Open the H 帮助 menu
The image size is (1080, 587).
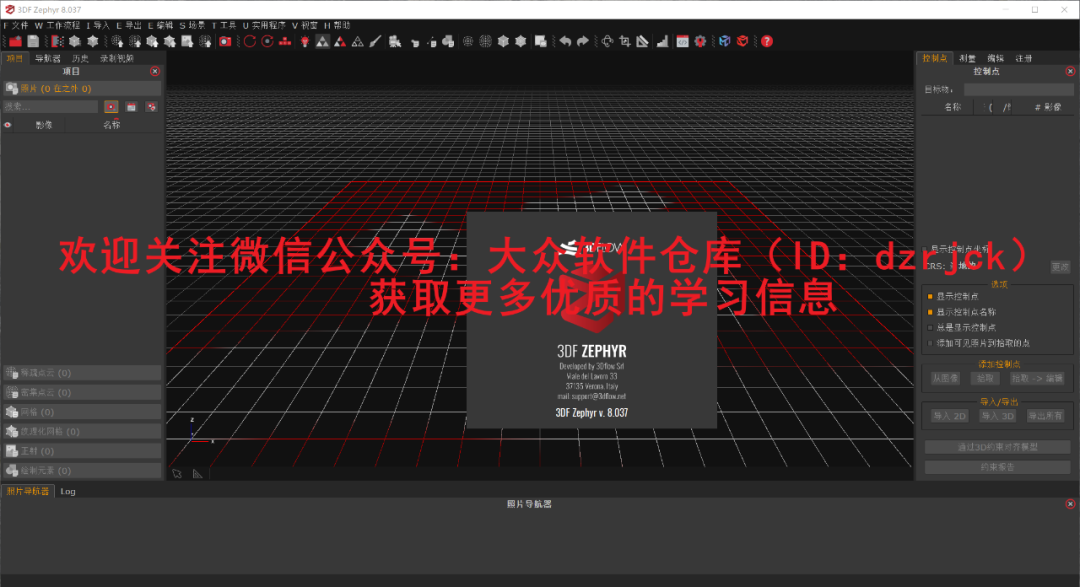[x=338, y=25]
